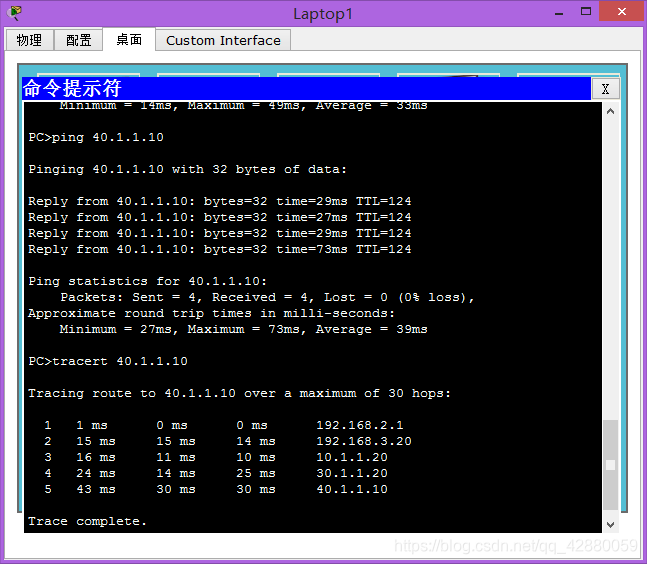Viewport: 647px width, 564px height.
Task: Close the 命令提示符 window with X button
Action: (x=605, y=89)
